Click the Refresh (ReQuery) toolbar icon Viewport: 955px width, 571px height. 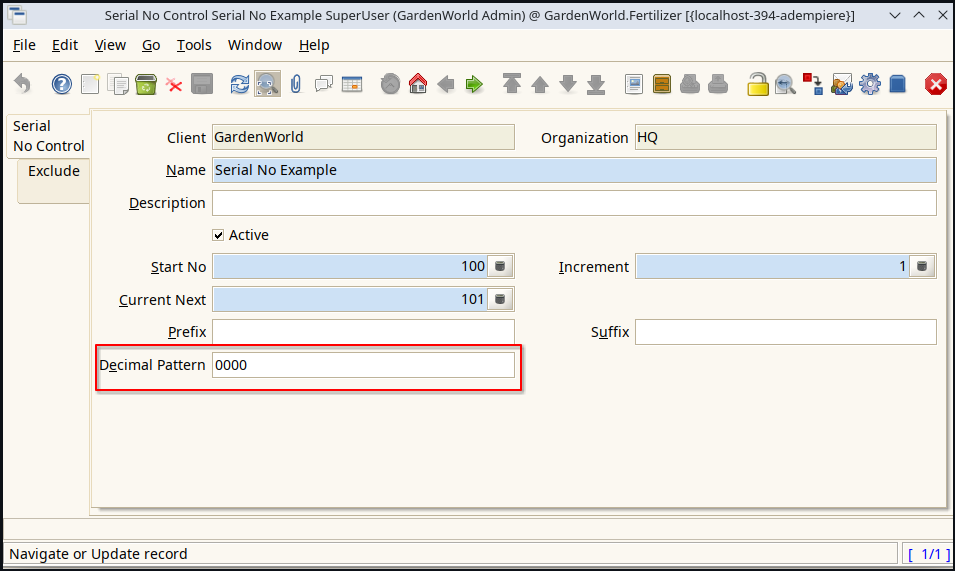coord(240,85)
